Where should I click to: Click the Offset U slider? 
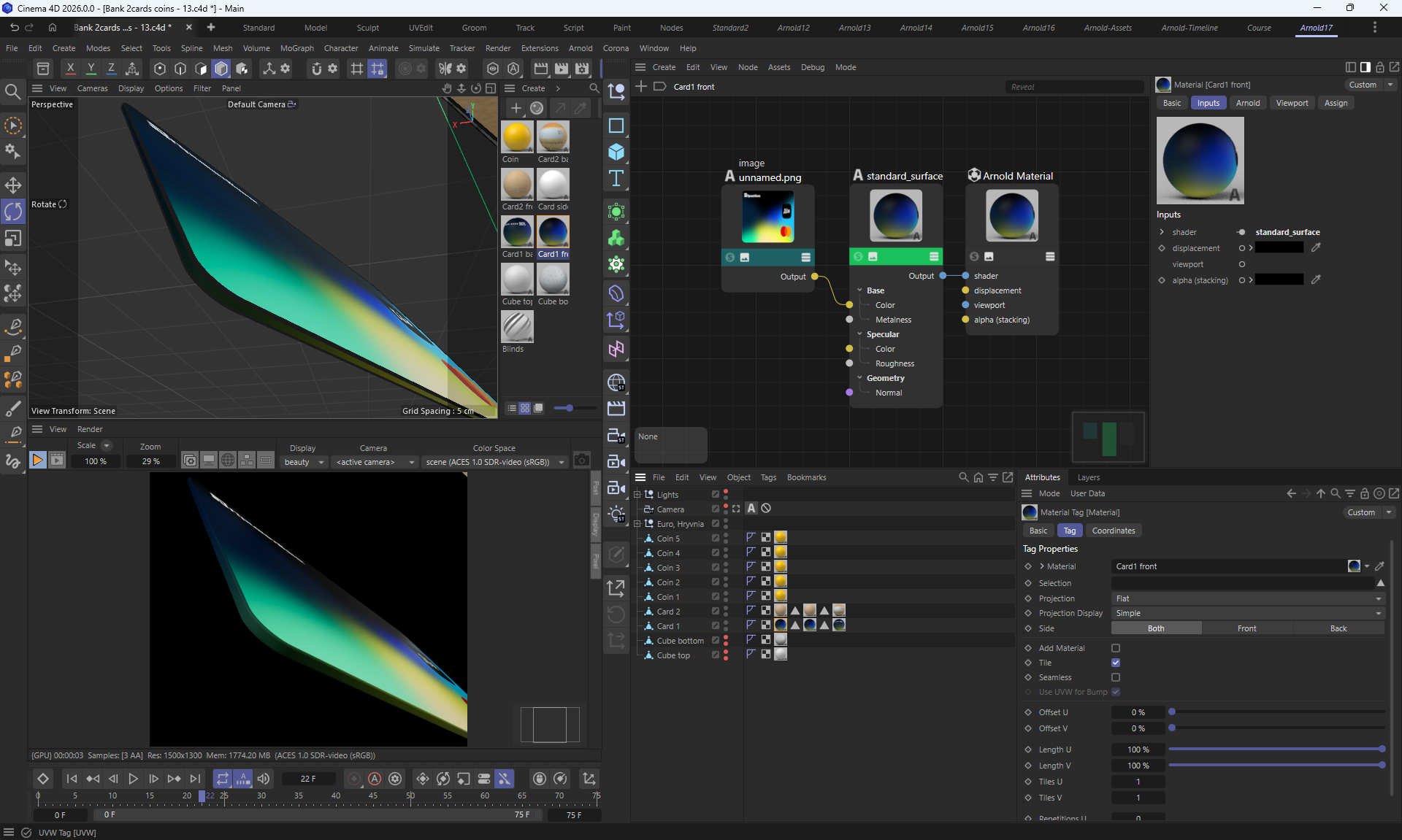coord(1276,712)
